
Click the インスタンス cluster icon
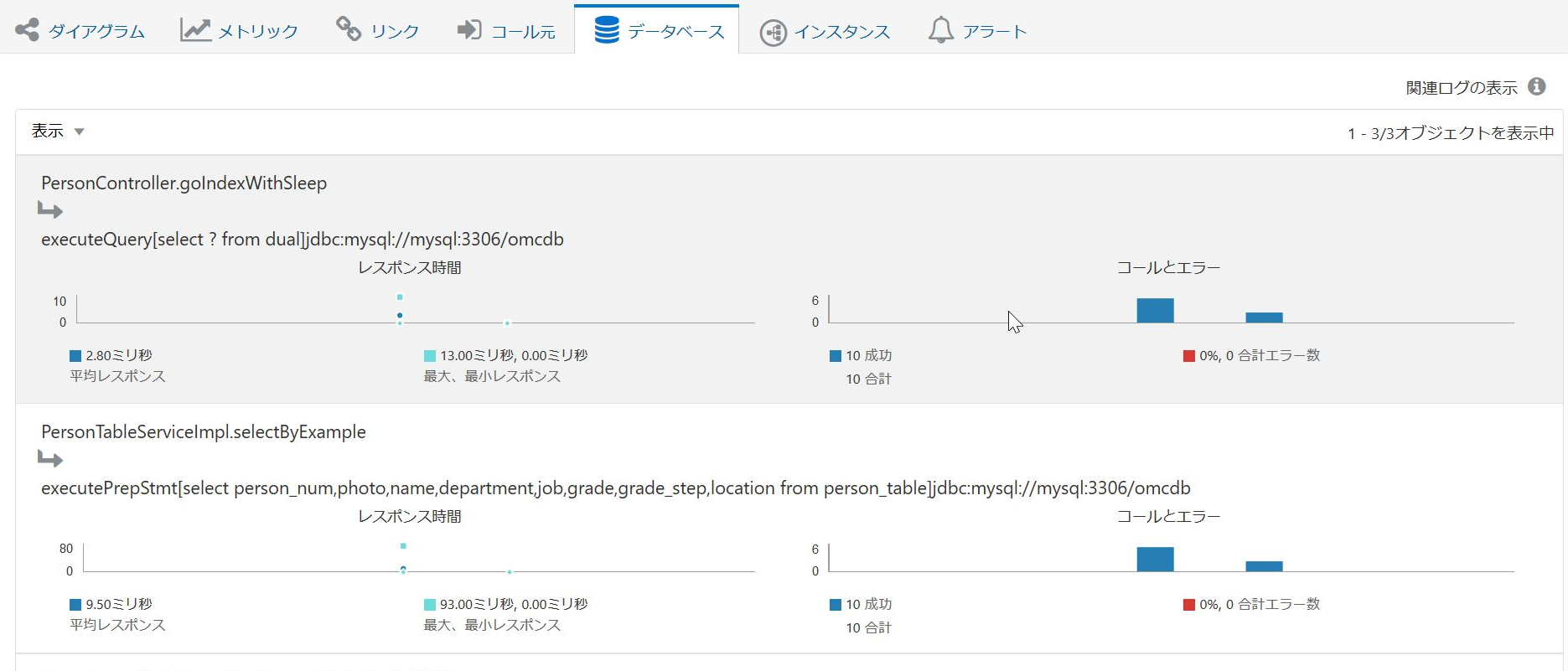[773, 33]
